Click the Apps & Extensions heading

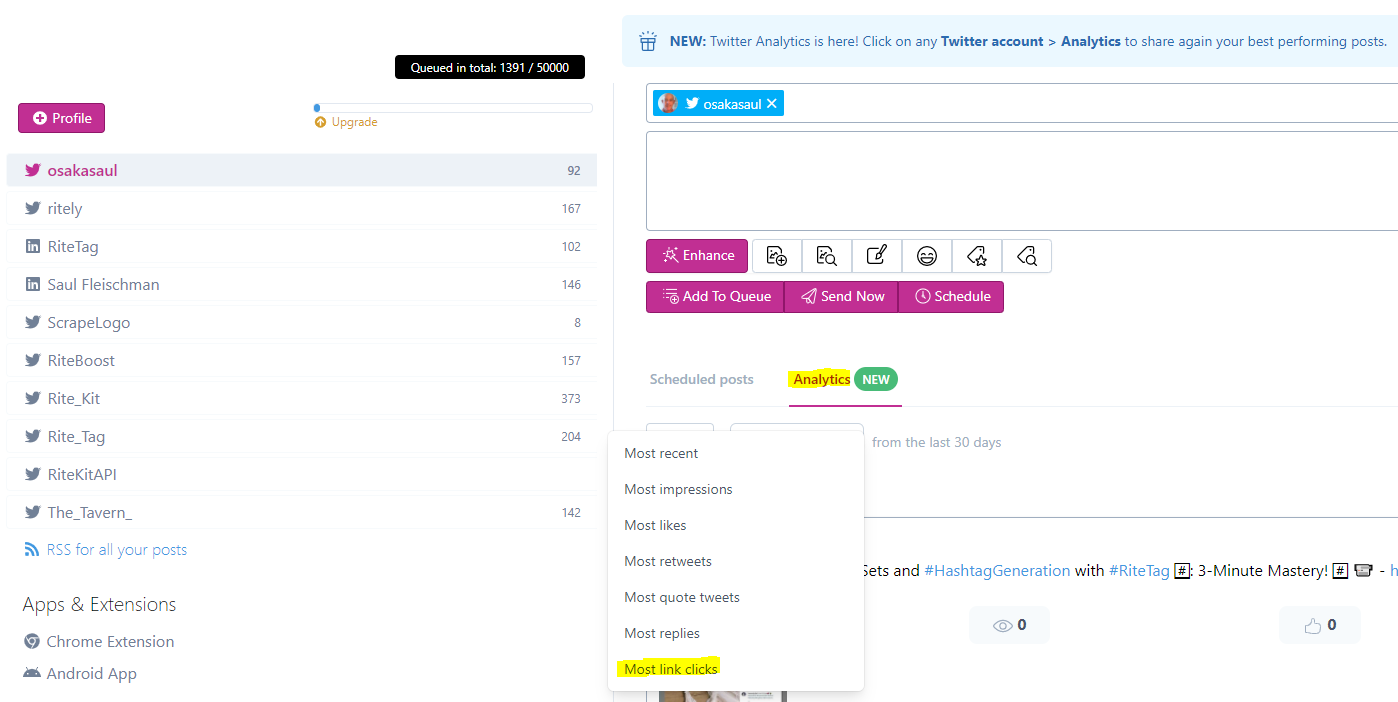coord(99,605)
